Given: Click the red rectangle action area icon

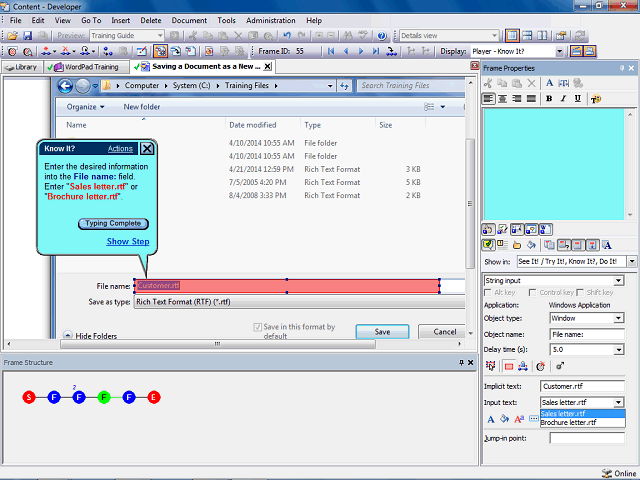Looking at the screenshot, I should tap(509, 367).
